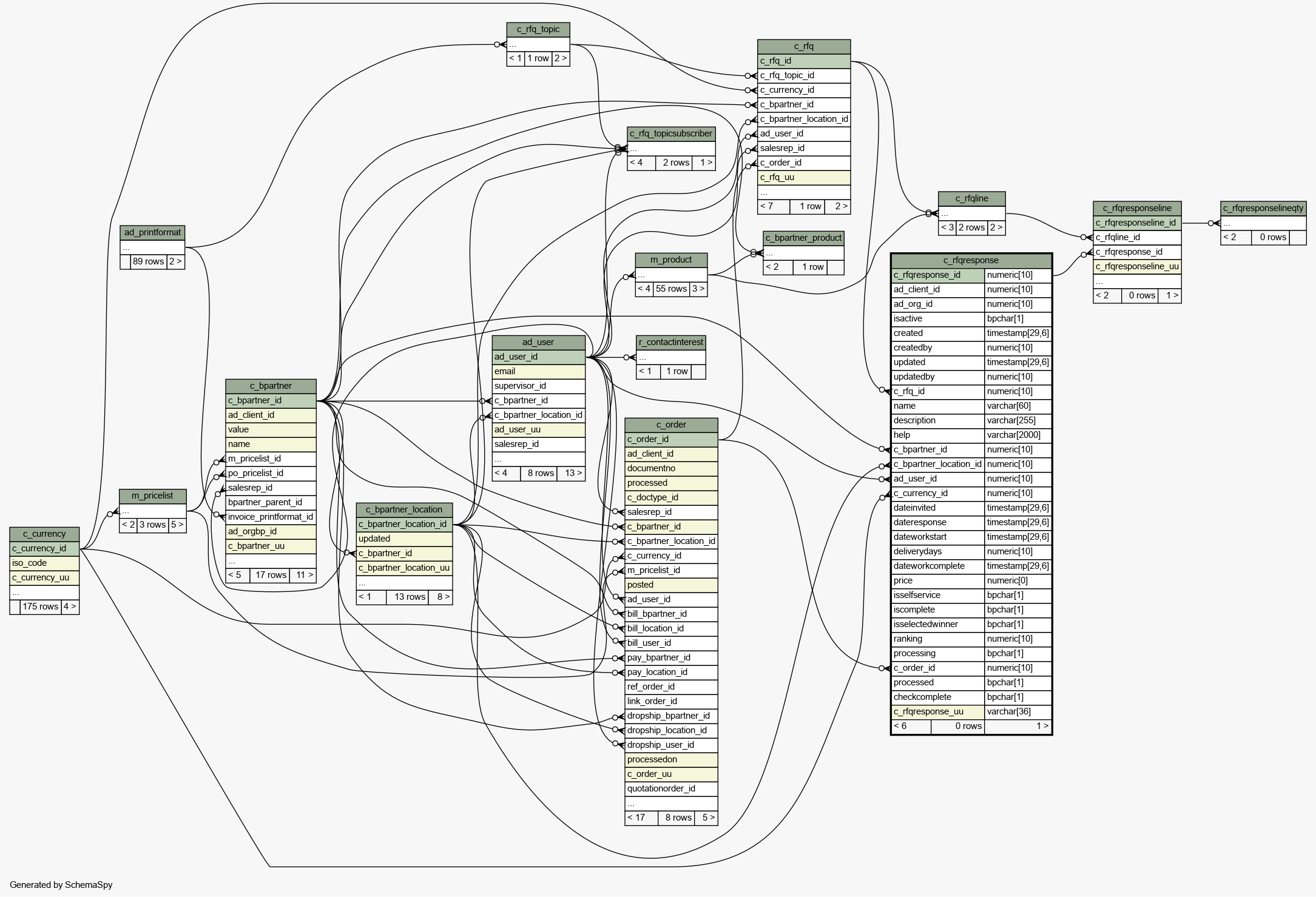Click the c_rfq_id column in c_rfq
Viewport: 1316px width, 897px height.
point(804,61)
